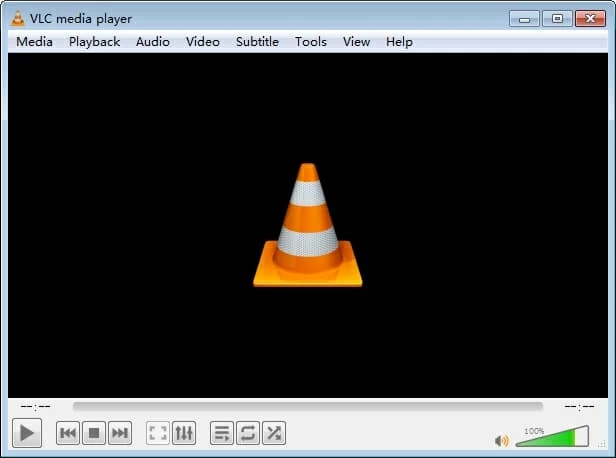Adjust the green volume slider

551,437
